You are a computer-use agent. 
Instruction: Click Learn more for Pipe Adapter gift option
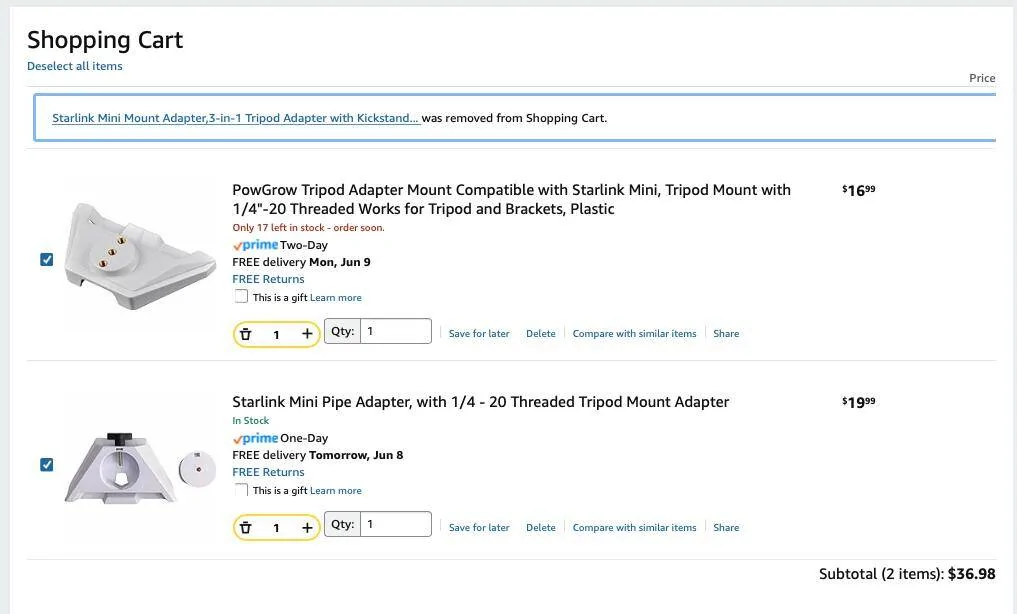pos(336,491)
